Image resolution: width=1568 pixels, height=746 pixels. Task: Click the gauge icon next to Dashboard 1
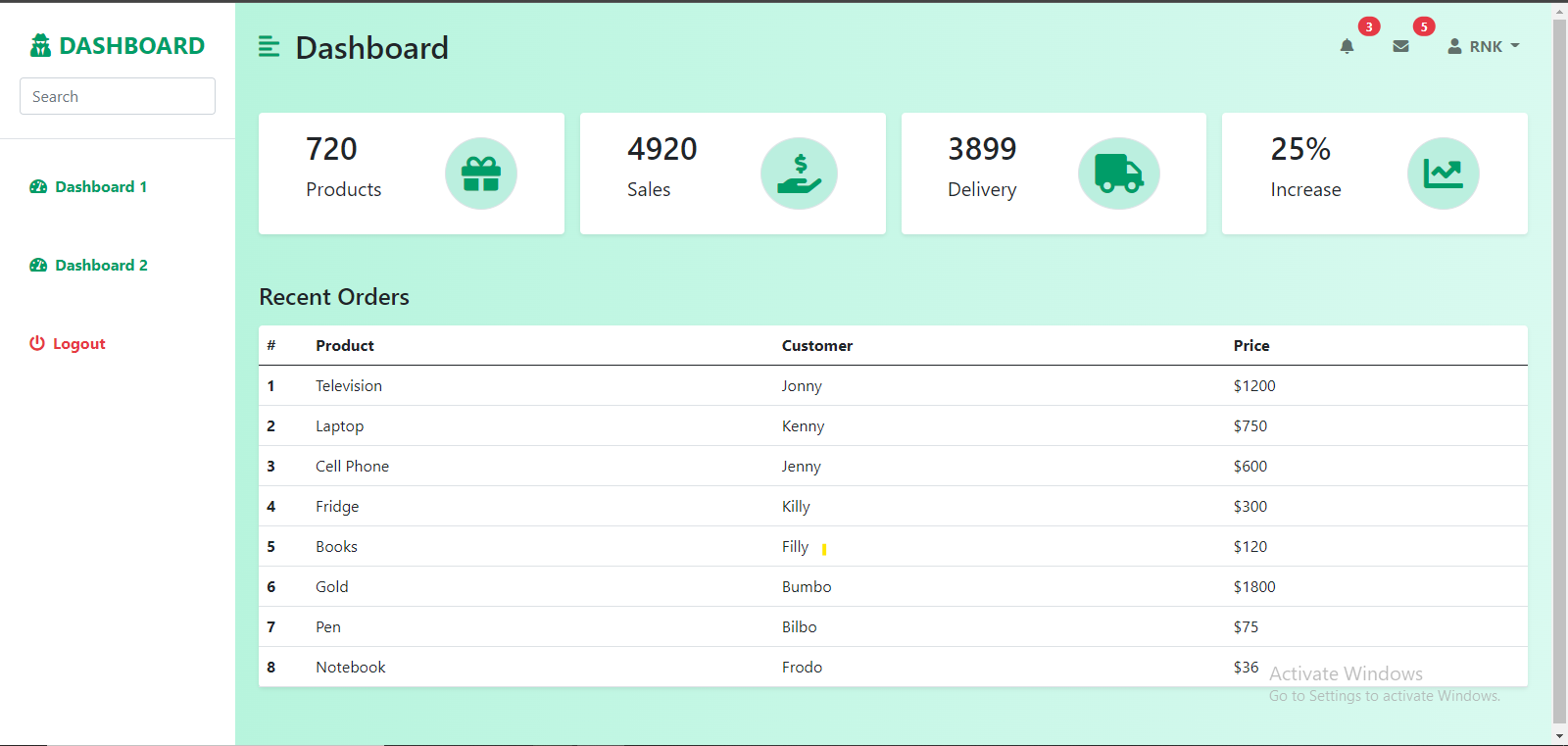click(x=38, y=186)
